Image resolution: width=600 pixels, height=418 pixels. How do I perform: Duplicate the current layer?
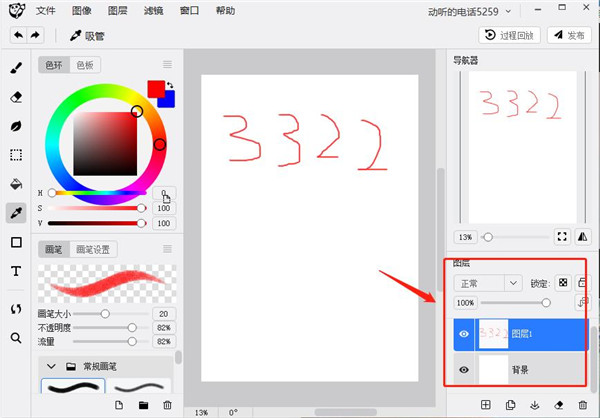[510, 405]
